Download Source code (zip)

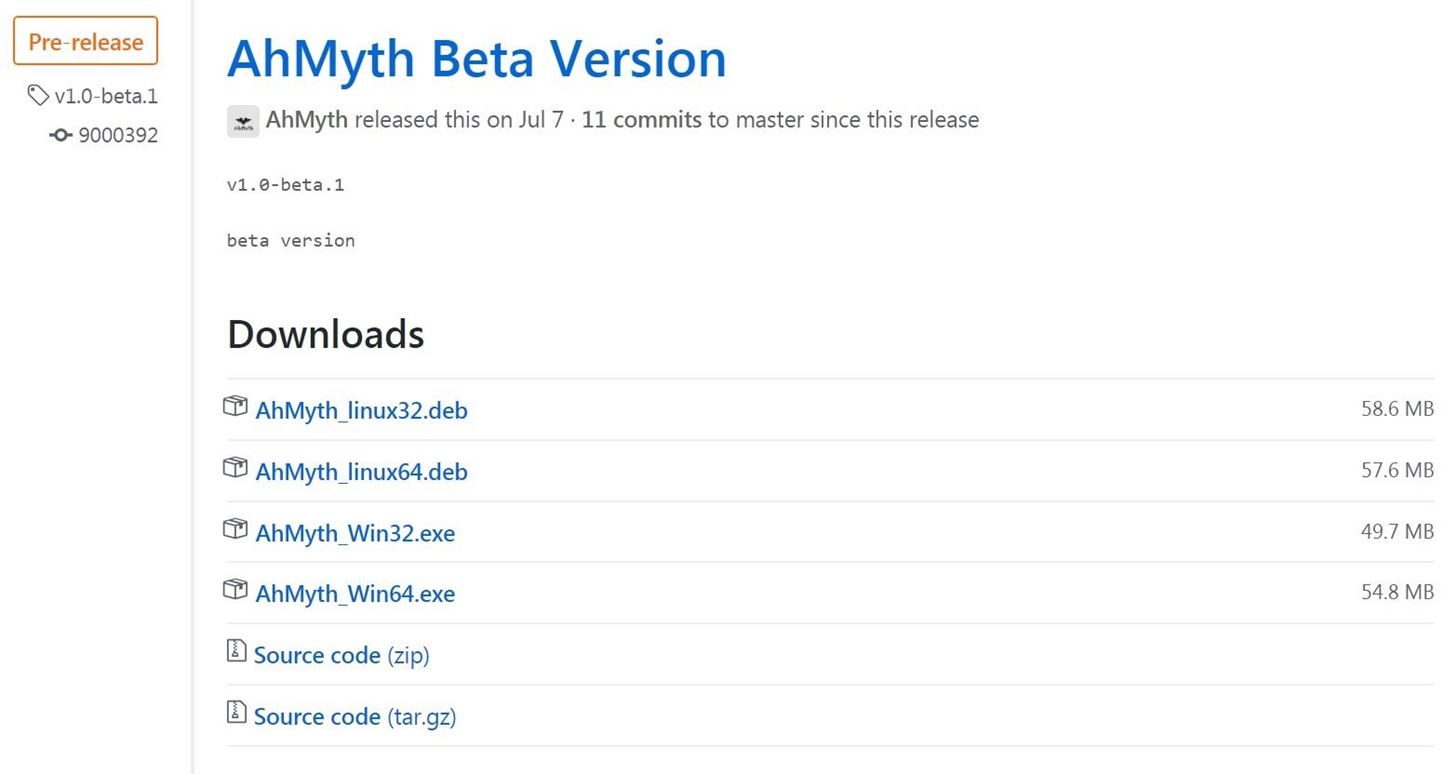(341, 655)
